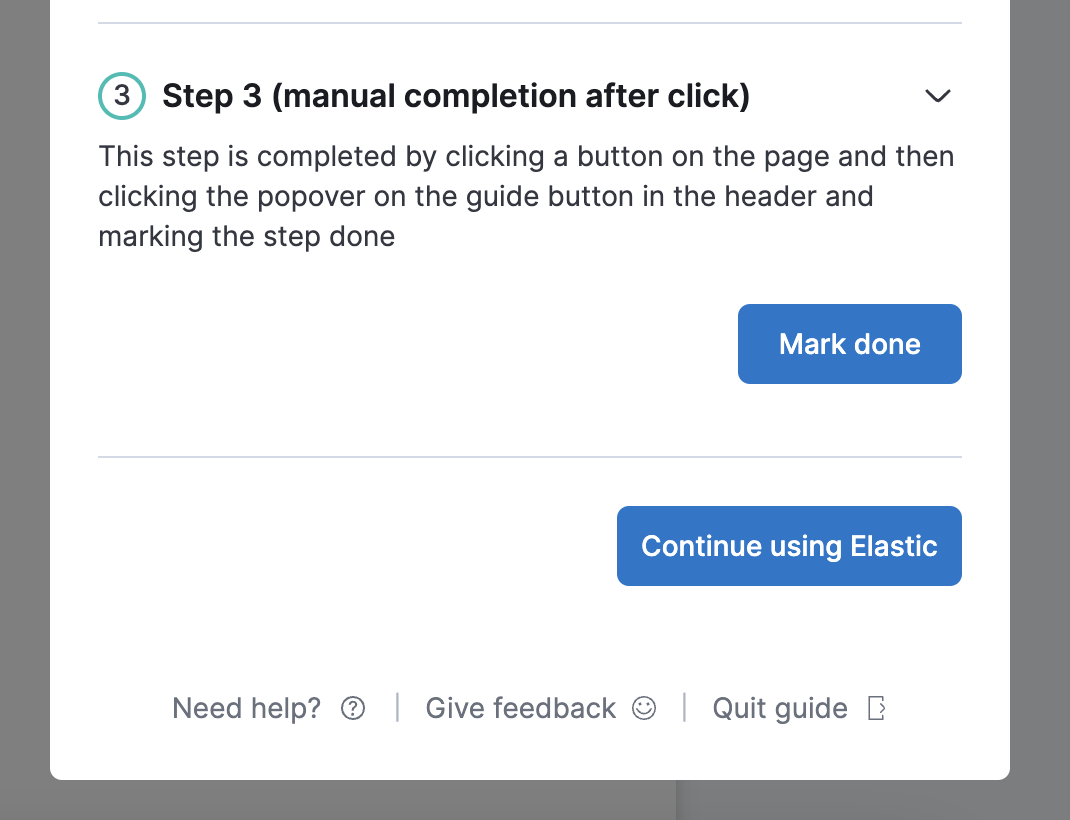Viewport: 1070px width, 820px height.
Task: Open the Give feedback link
Action: point(520,709)
